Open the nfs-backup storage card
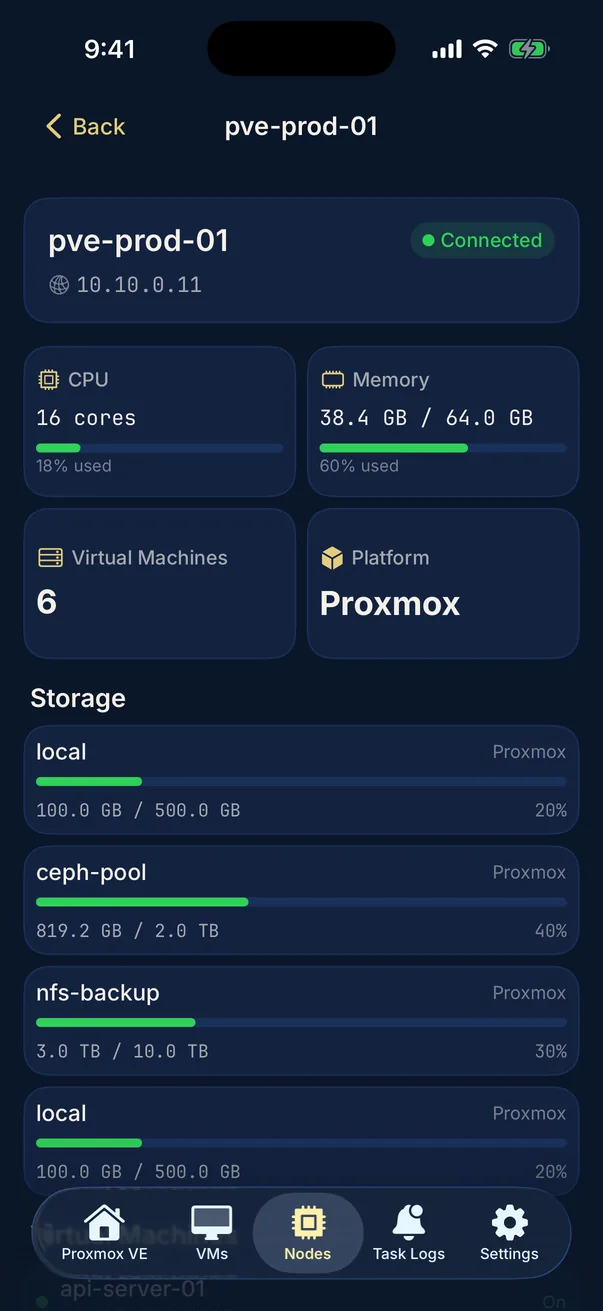The image size is (603, 1311). click(301, 1020)
